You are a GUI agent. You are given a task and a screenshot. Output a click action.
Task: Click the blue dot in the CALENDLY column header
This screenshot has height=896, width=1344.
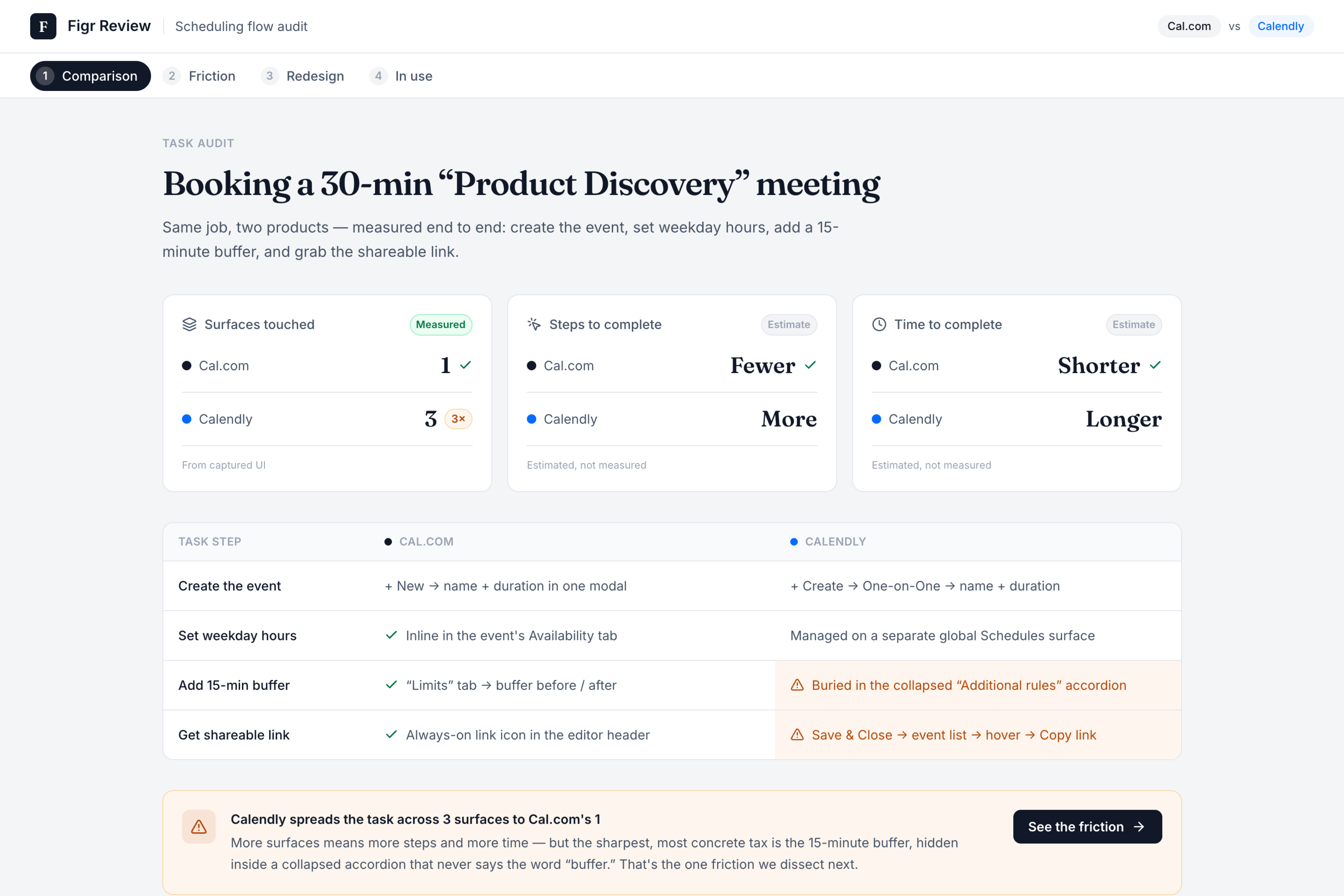794,542
